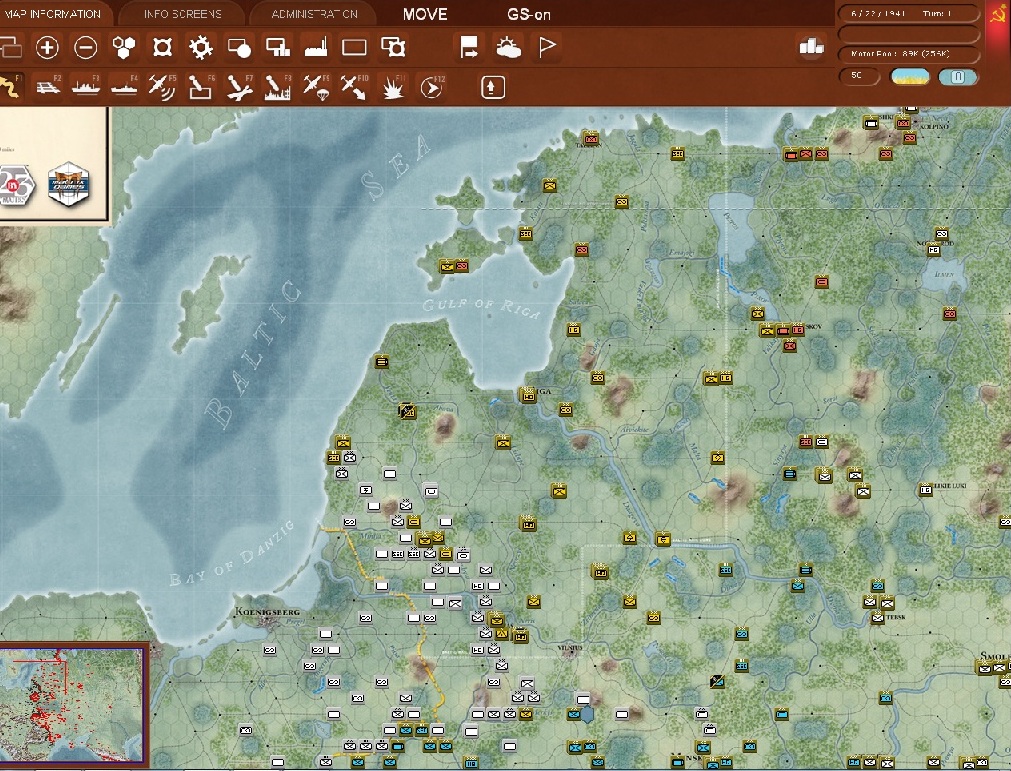Toggle the hex grid honeycomb icon
This screenshot has height=771, width=1011.
click(x=124, y=48)
